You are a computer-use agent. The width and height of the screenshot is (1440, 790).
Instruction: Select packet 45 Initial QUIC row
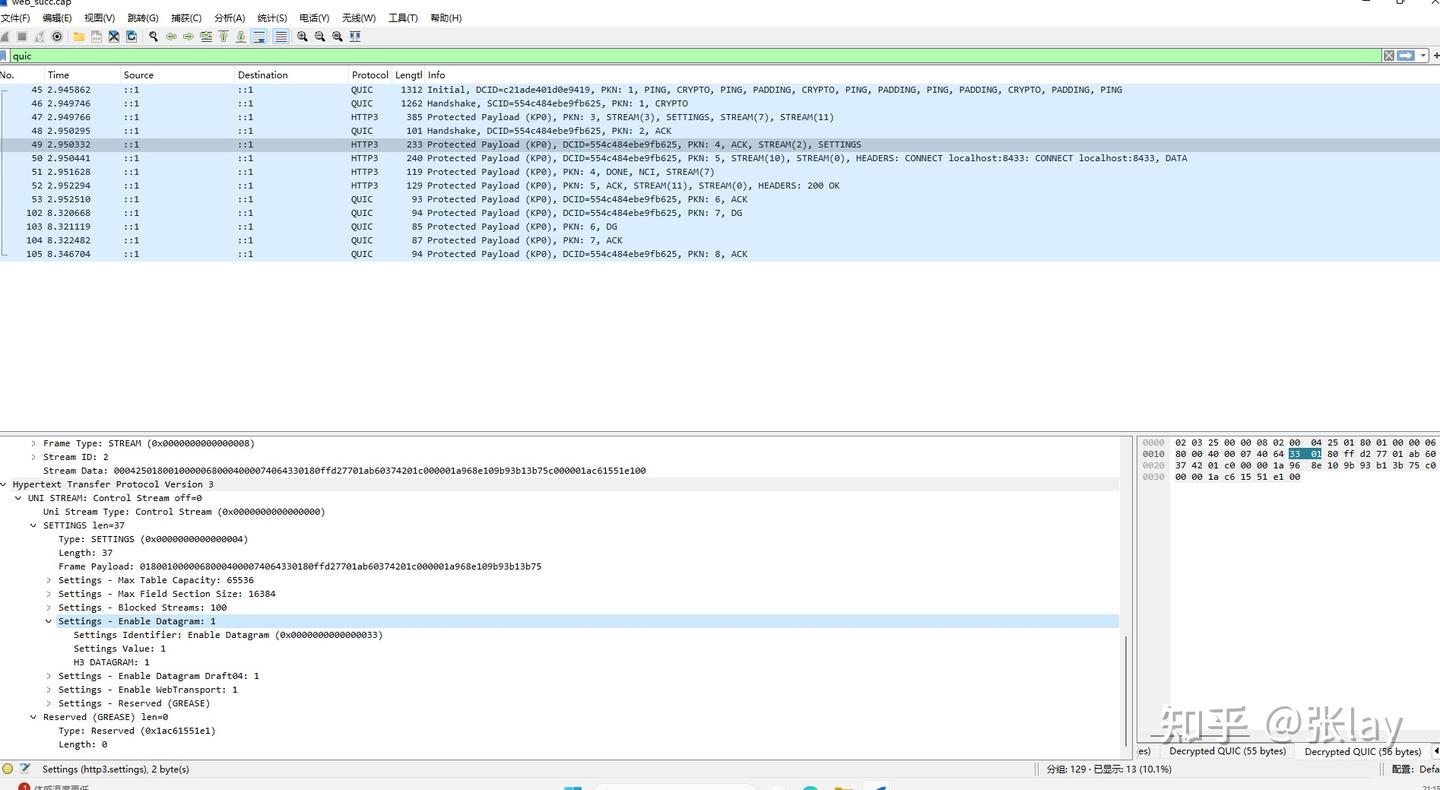click(720, 90)
